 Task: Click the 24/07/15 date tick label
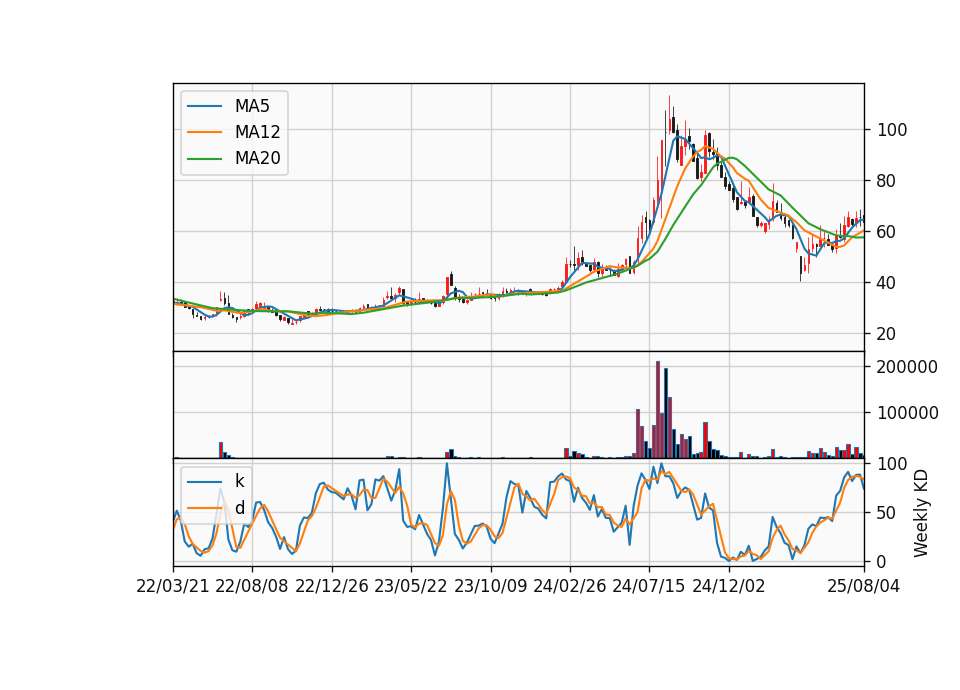[649, 586]
